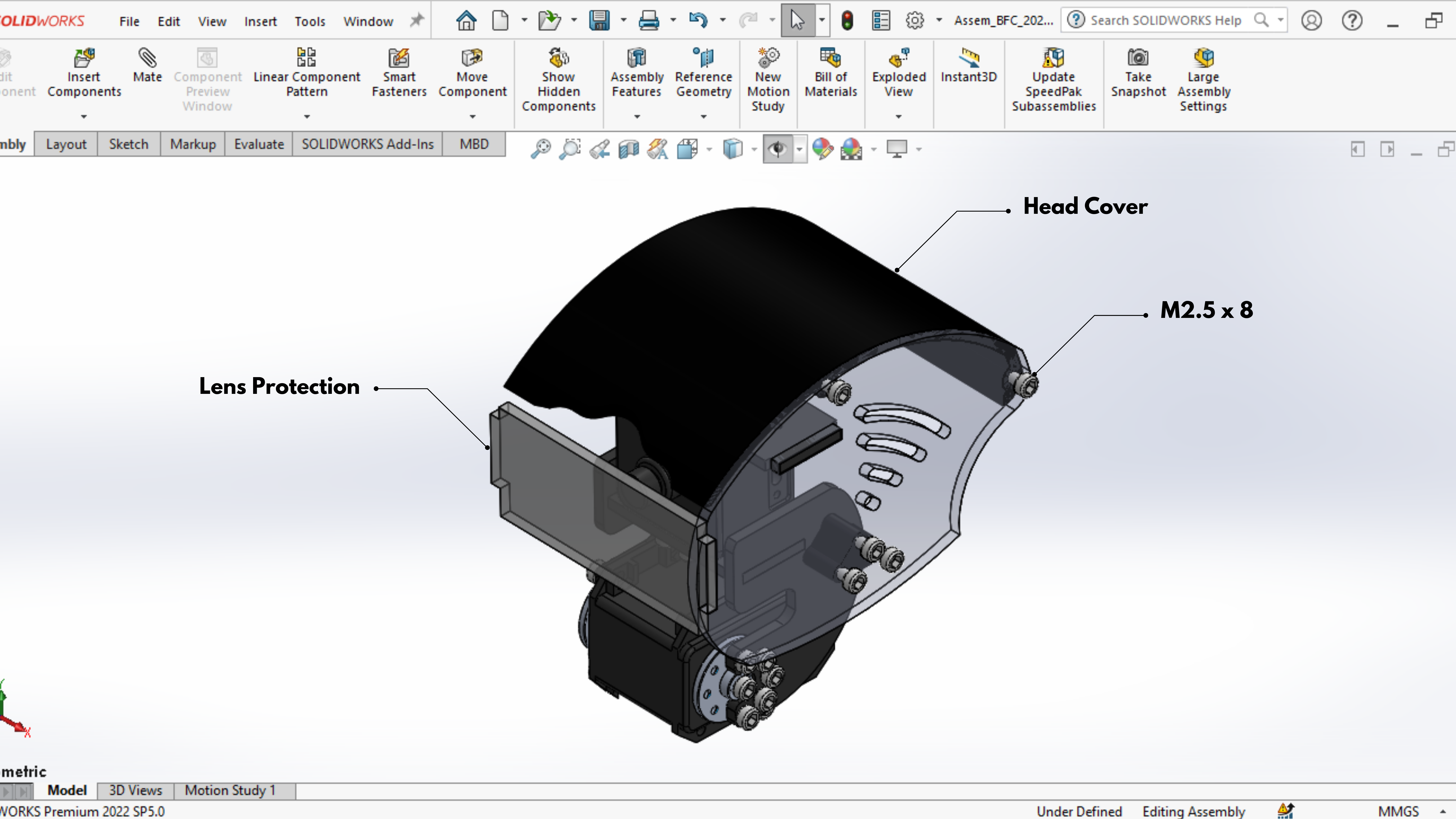The image size is (1456, 819).
Task: Expand the Print dropdown arrow
Action: click(x=673, y=20)
